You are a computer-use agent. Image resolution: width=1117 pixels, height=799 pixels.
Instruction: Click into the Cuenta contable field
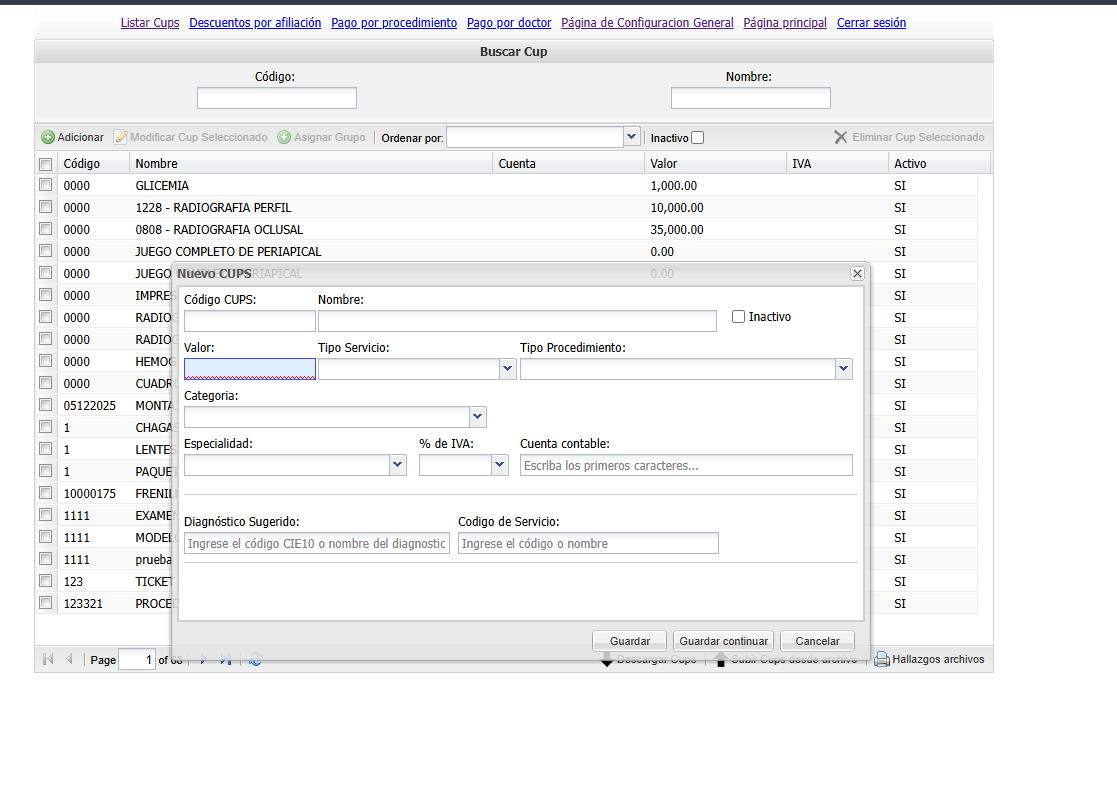[x=686, y=465]
